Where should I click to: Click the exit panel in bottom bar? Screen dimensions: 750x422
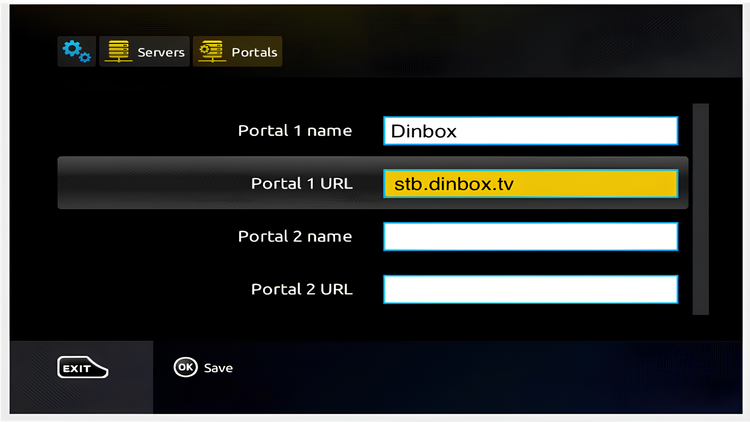(81, 377)
